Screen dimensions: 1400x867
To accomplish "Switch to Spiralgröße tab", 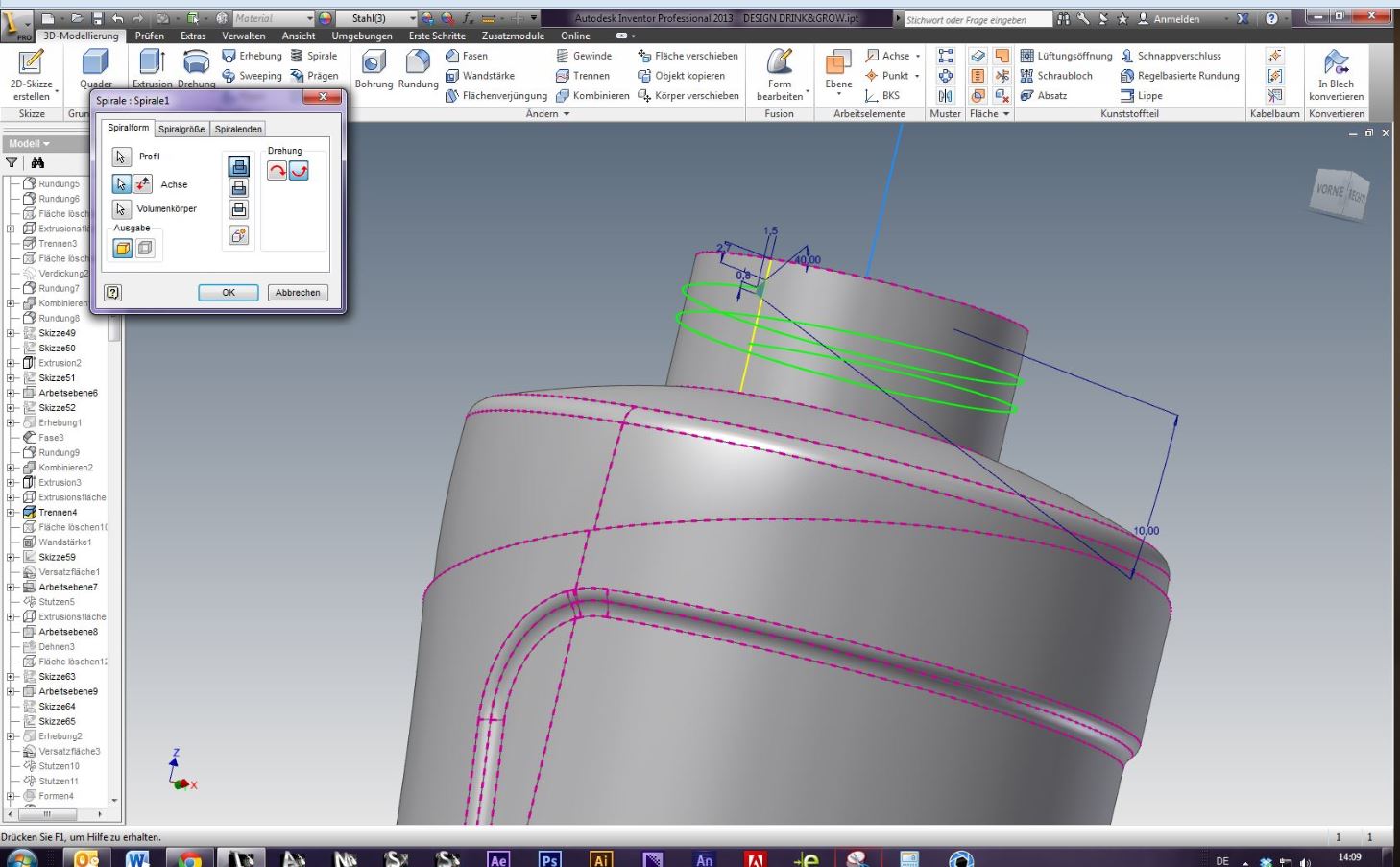I will (x=181, y=129).
